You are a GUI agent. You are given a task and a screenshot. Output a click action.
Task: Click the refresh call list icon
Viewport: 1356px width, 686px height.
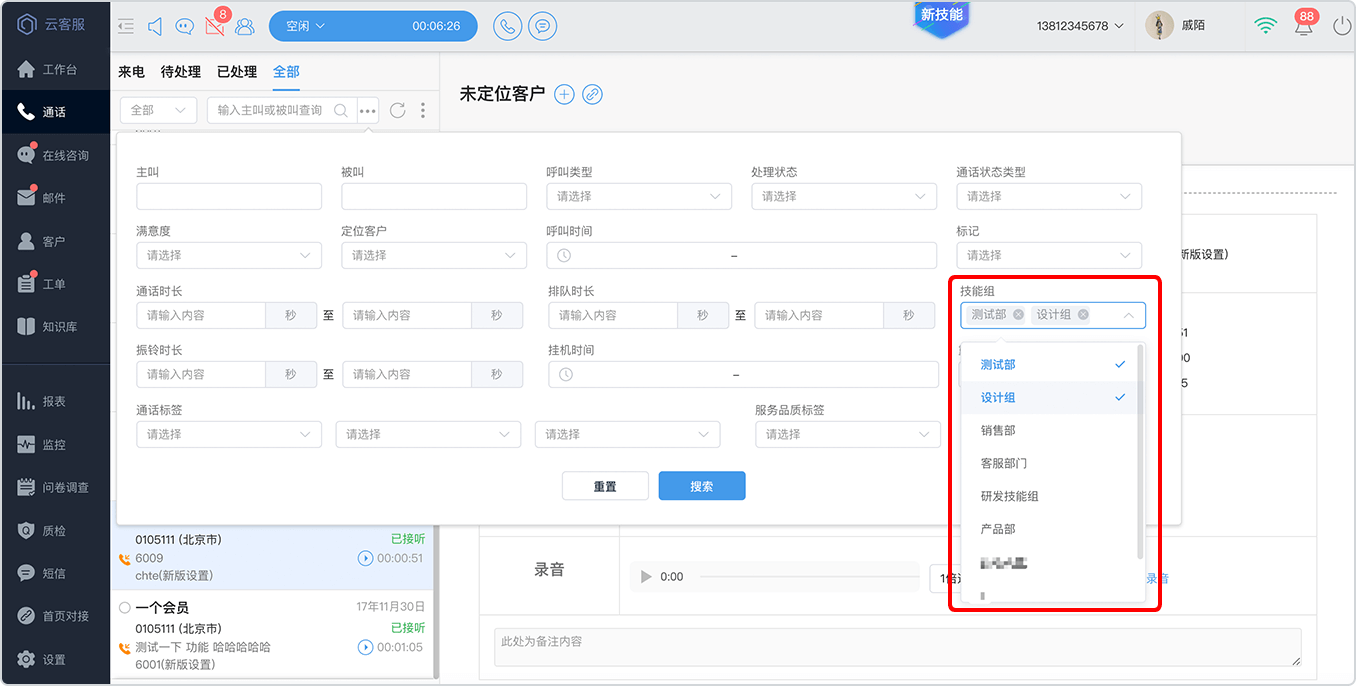click(398, 110)
